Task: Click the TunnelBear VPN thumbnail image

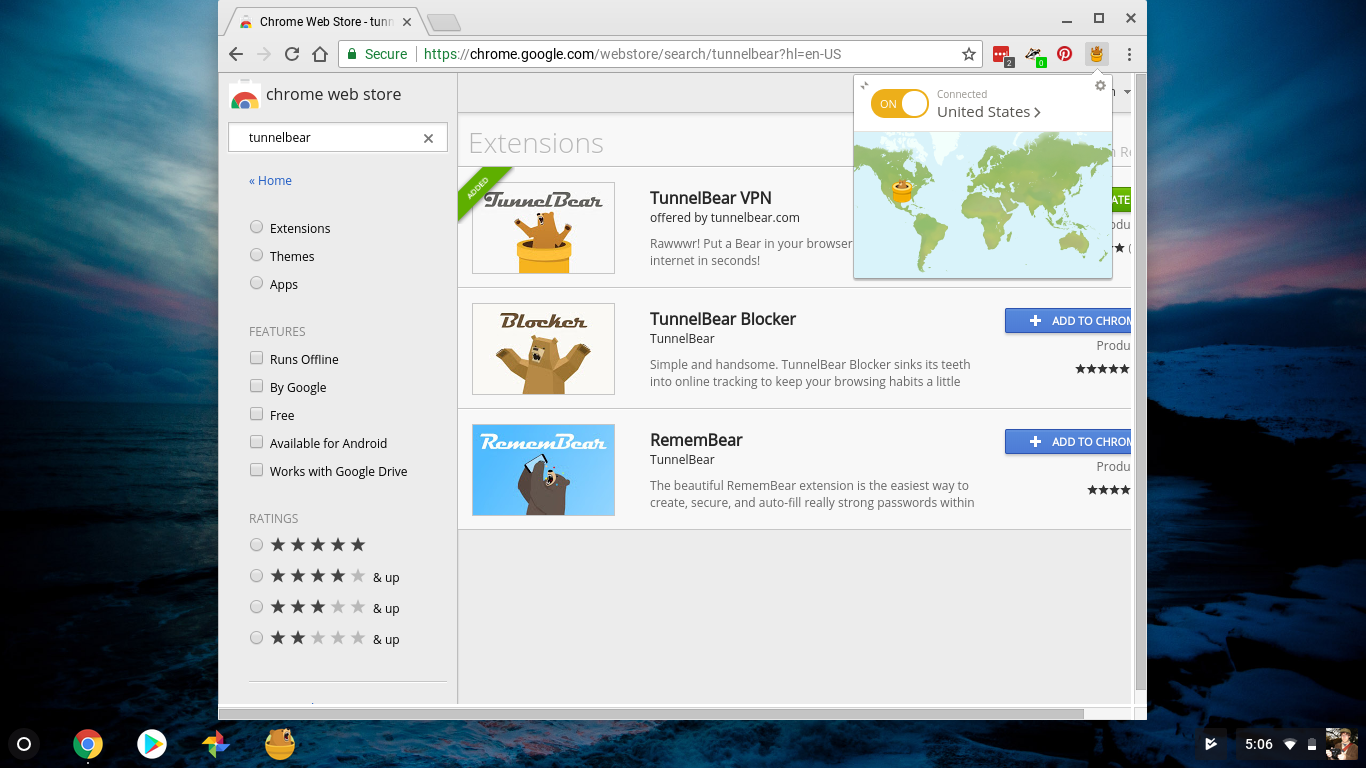Action: (543, 228)
